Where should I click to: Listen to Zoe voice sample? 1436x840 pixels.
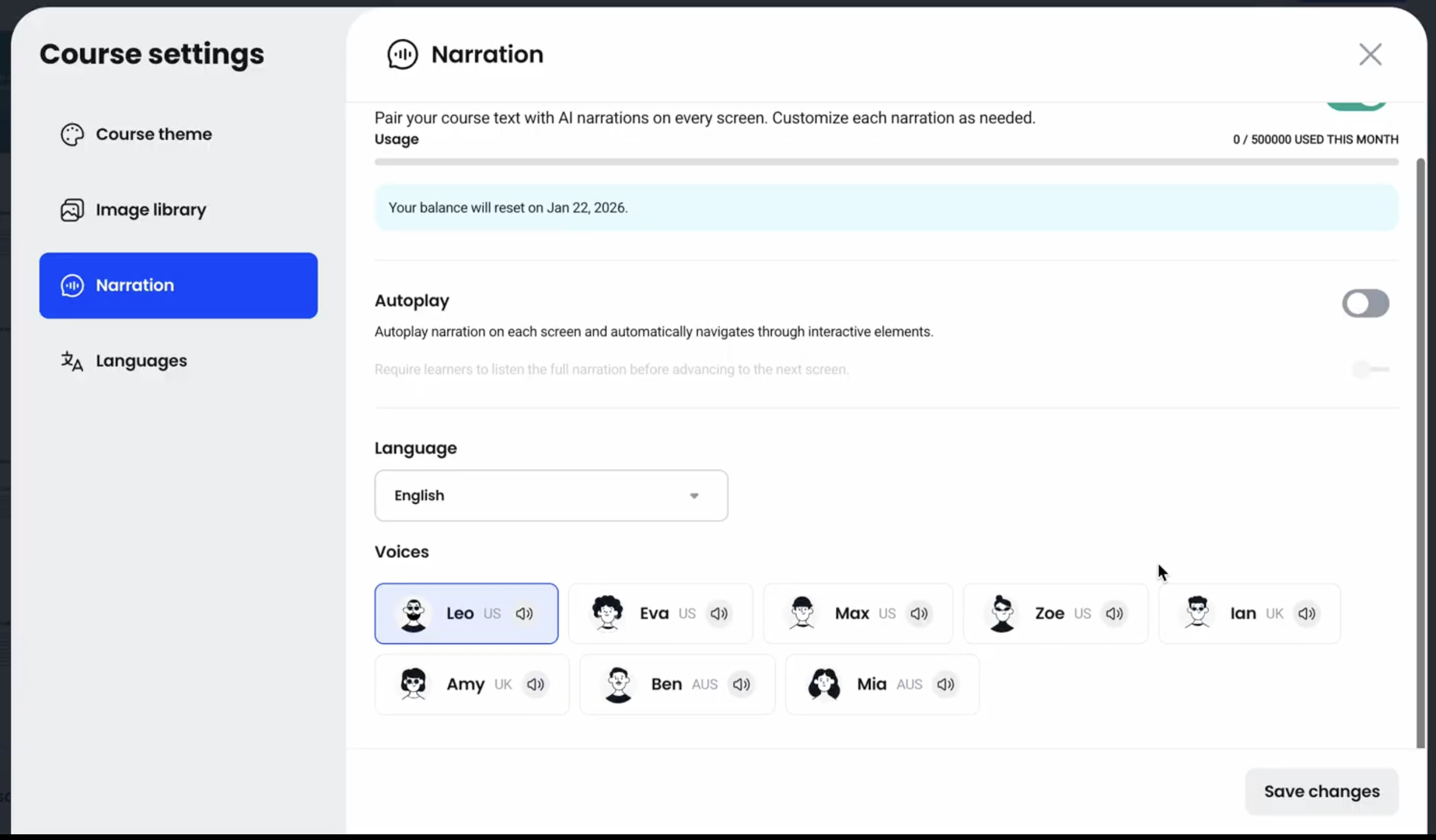1115,613
